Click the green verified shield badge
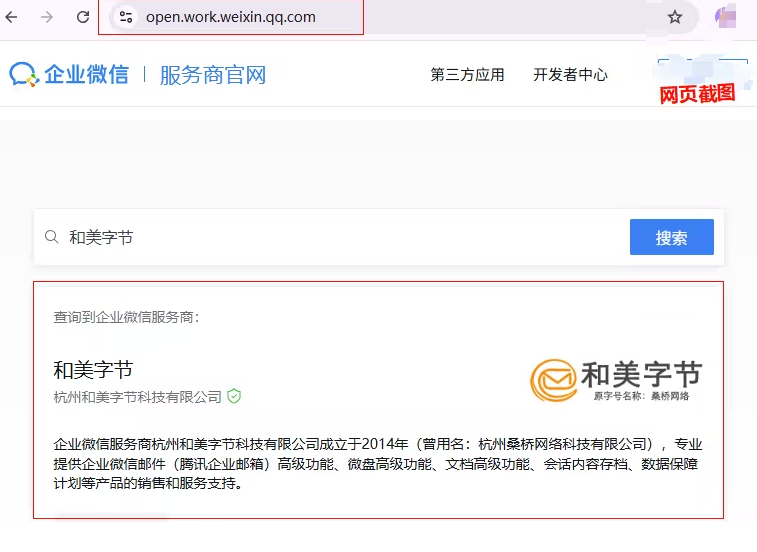This screenshot has height=552, width=757. click(234, 396)
